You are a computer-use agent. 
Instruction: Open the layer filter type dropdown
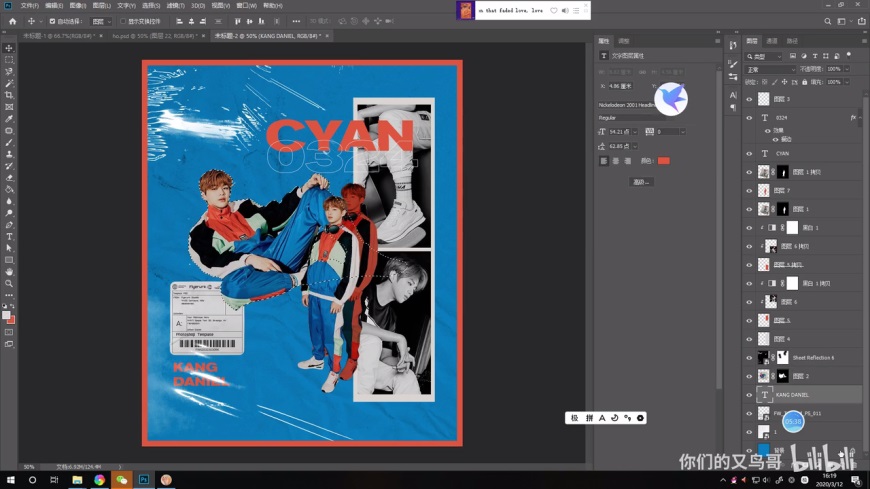click(x=764, y=56)
